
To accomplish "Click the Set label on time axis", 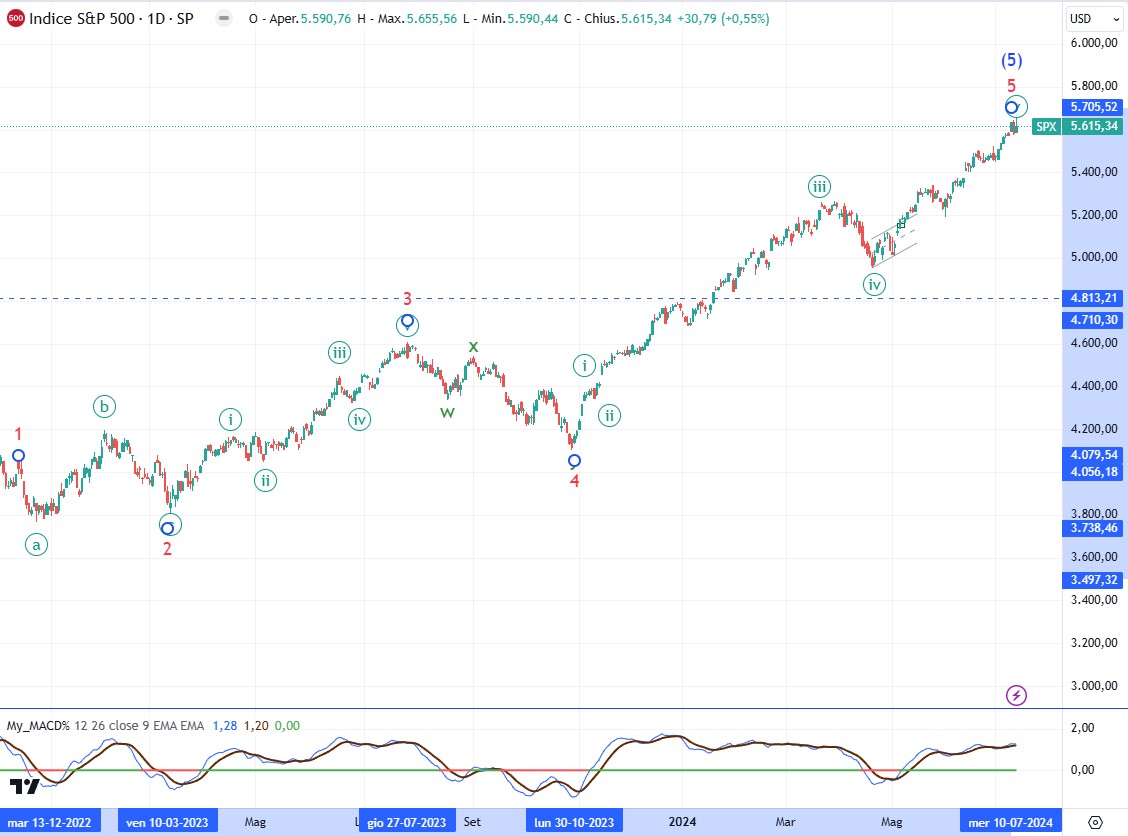I will pyautogui.click(x=472, y=822).
